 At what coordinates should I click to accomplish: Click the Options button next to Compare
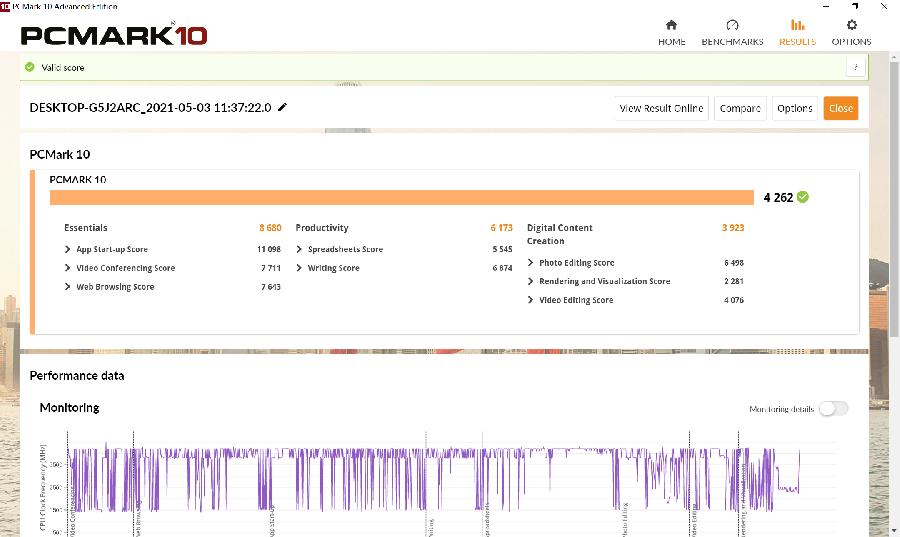[x=794, y=108]
